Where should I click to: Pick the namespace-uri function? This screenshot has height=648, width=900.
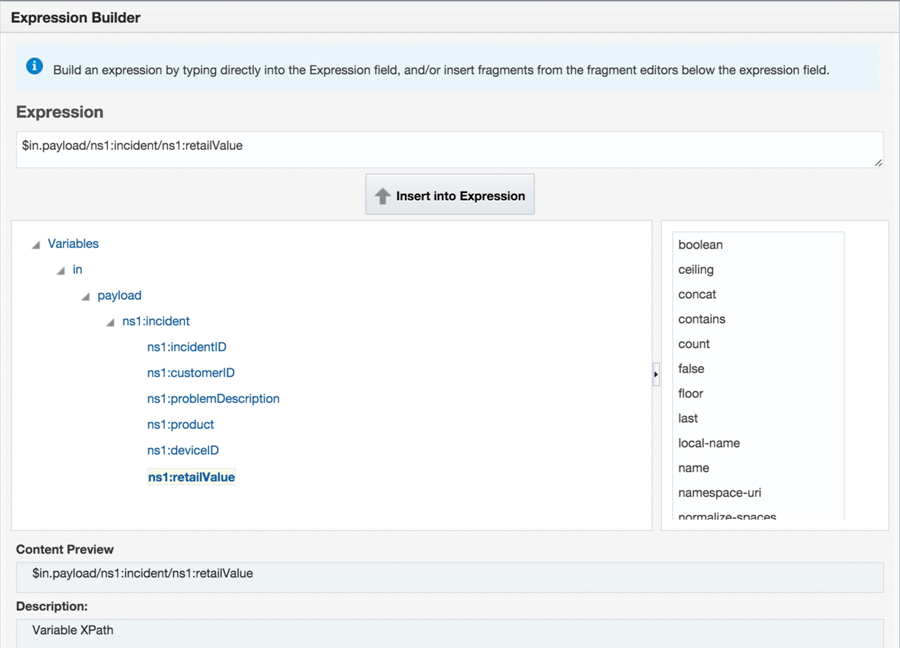click(720, 493)
